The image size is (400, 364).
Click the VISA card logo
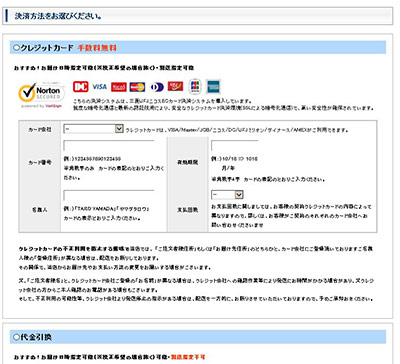[99, 87]
